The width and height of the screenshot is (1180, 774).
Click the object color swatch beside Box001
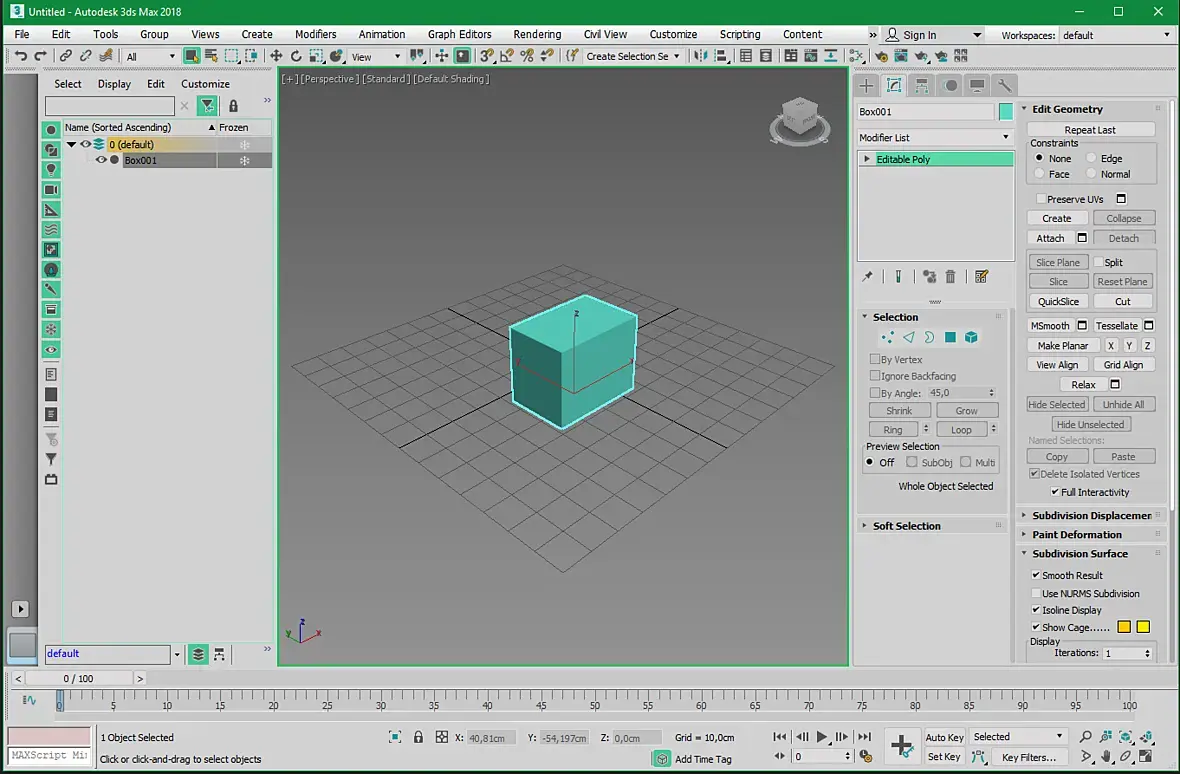[1006, 112]
